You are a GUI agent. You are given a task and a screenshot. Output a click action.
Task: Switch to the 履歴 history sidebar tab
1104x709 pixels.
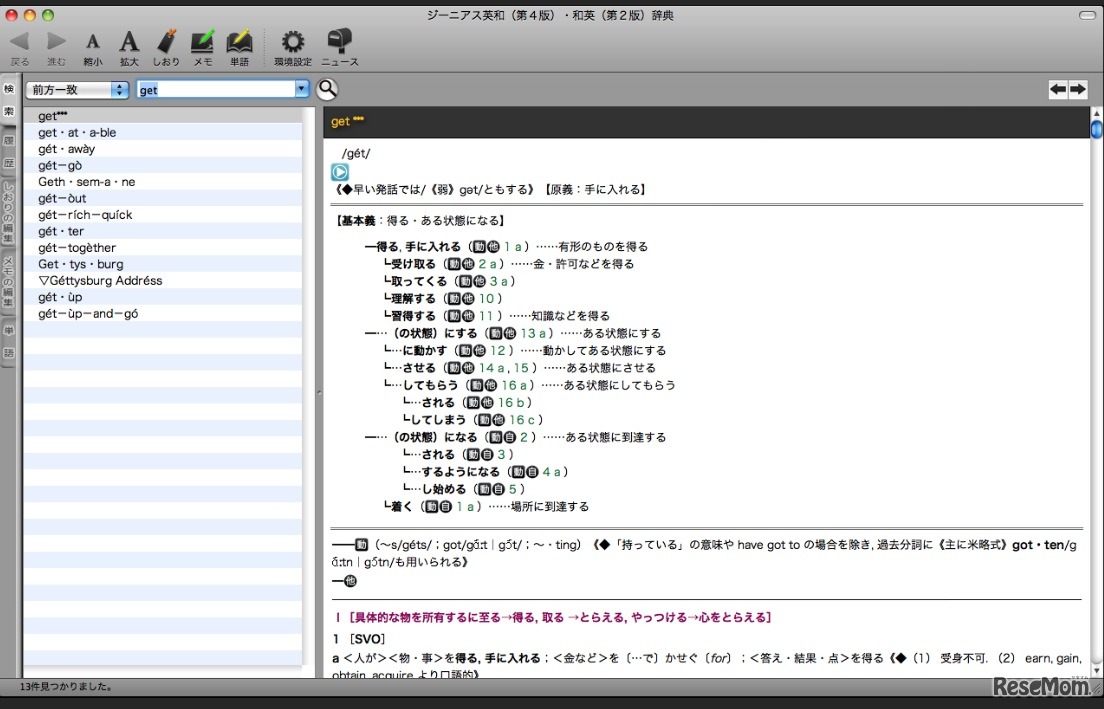point(8,152)
